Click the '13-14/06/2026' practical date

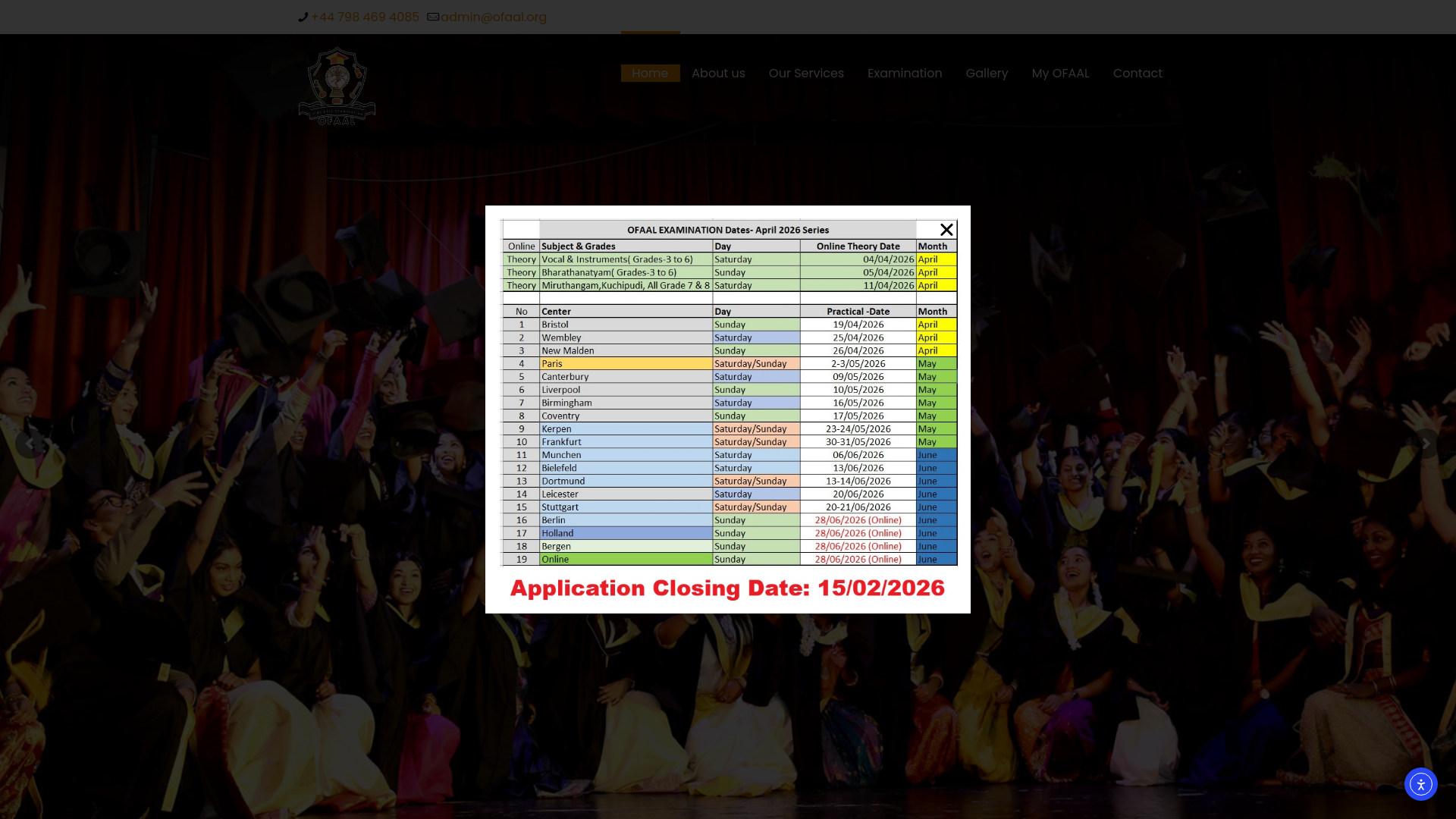coord(858,481)
